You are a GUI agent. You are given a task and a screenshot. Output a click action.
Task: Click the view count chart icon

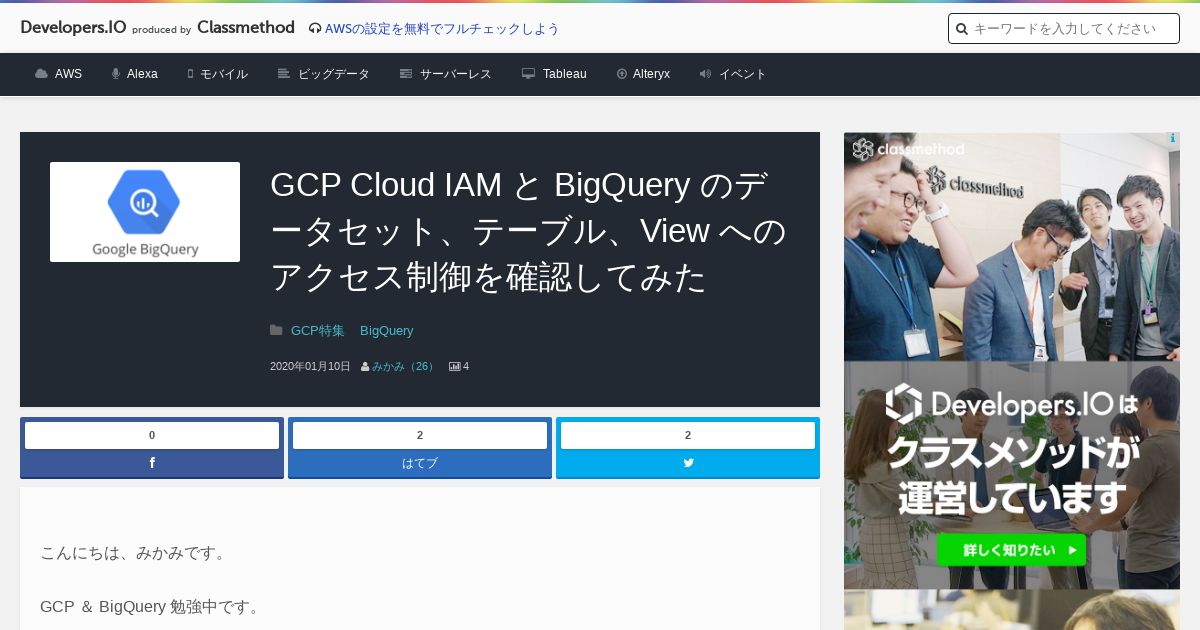click(x=454, y=367)
